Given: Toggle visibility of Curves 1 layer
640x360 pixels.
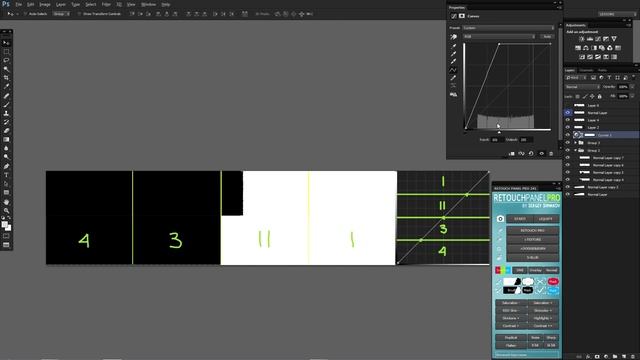Looking at the screenshot, I should (x=567, y=135).
